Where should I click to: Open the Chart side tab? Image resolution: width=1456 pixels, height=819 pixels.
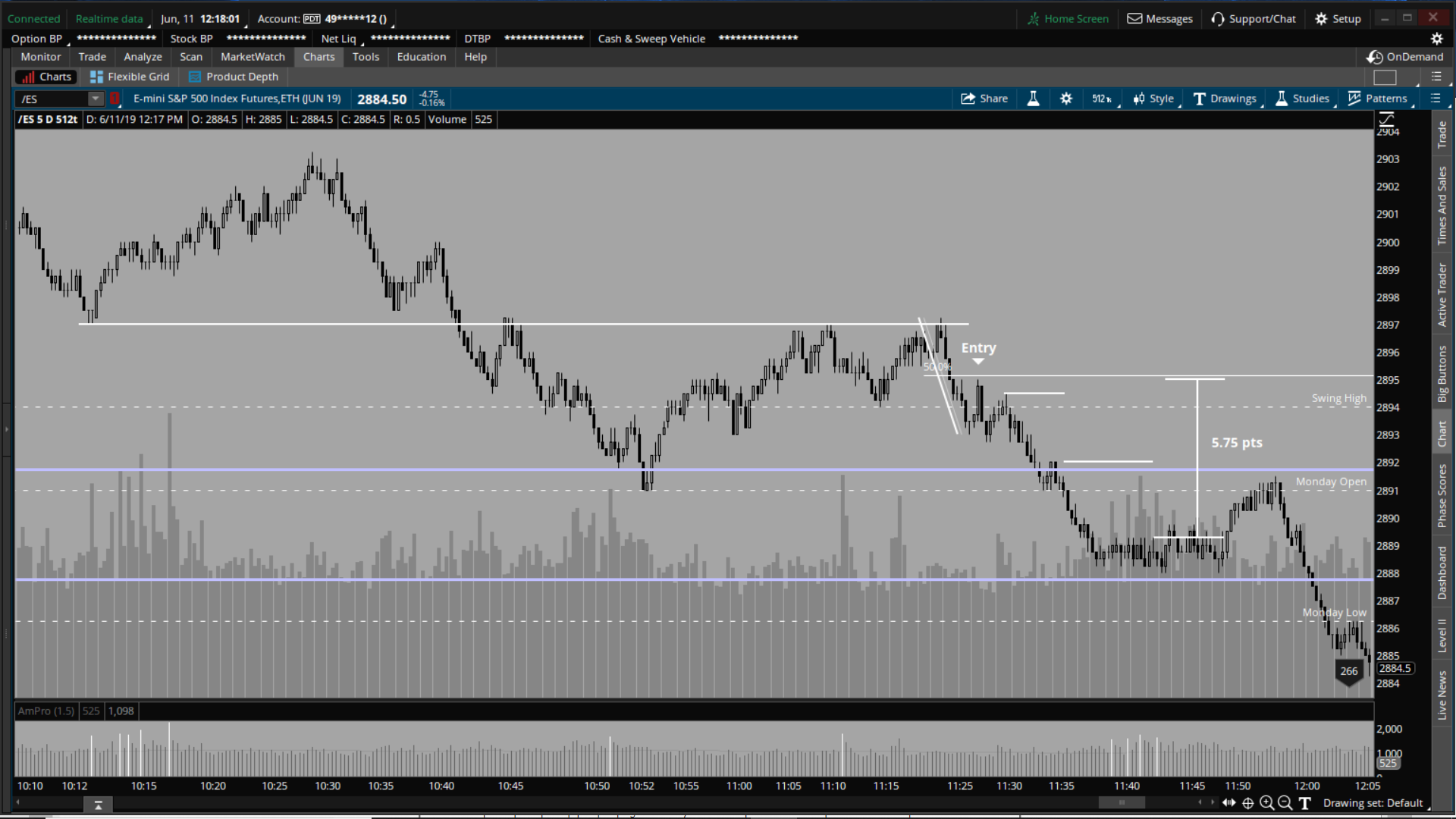pos(1442,434)
